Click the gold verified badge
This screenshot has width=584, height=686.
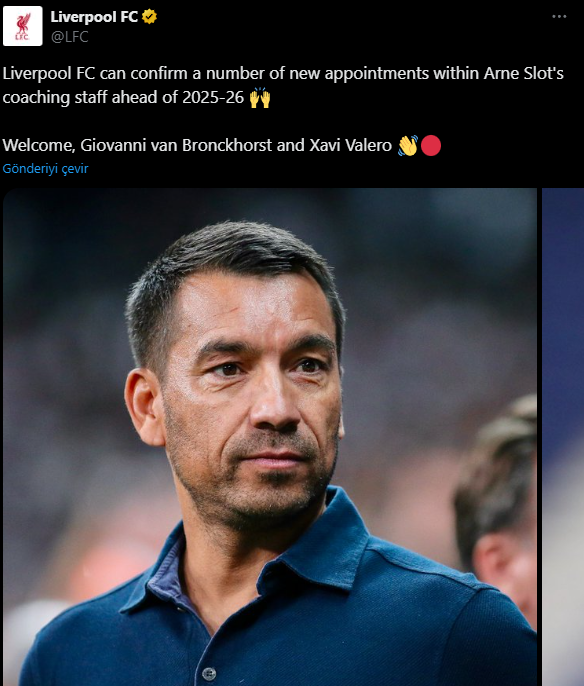pyautogui.click(x=149, y=17)
